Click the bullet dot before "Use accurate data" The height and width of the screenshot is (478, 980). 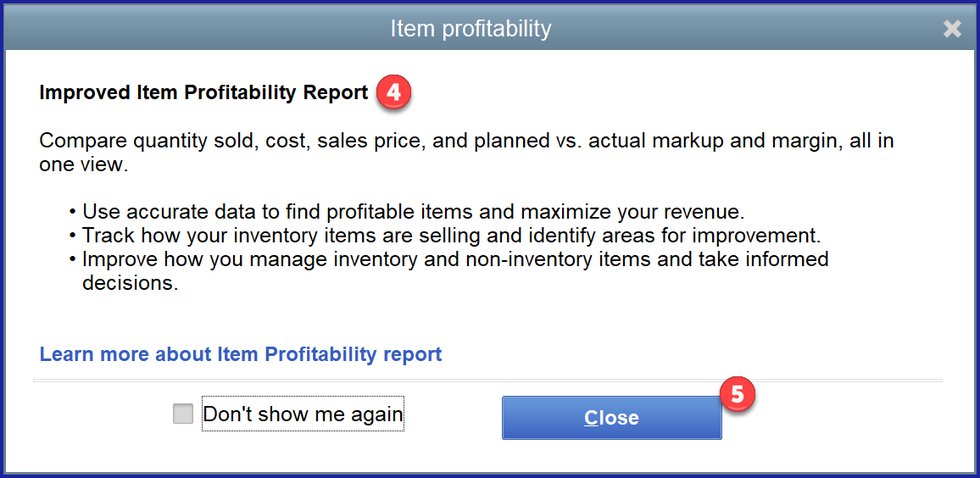[72, 212]
